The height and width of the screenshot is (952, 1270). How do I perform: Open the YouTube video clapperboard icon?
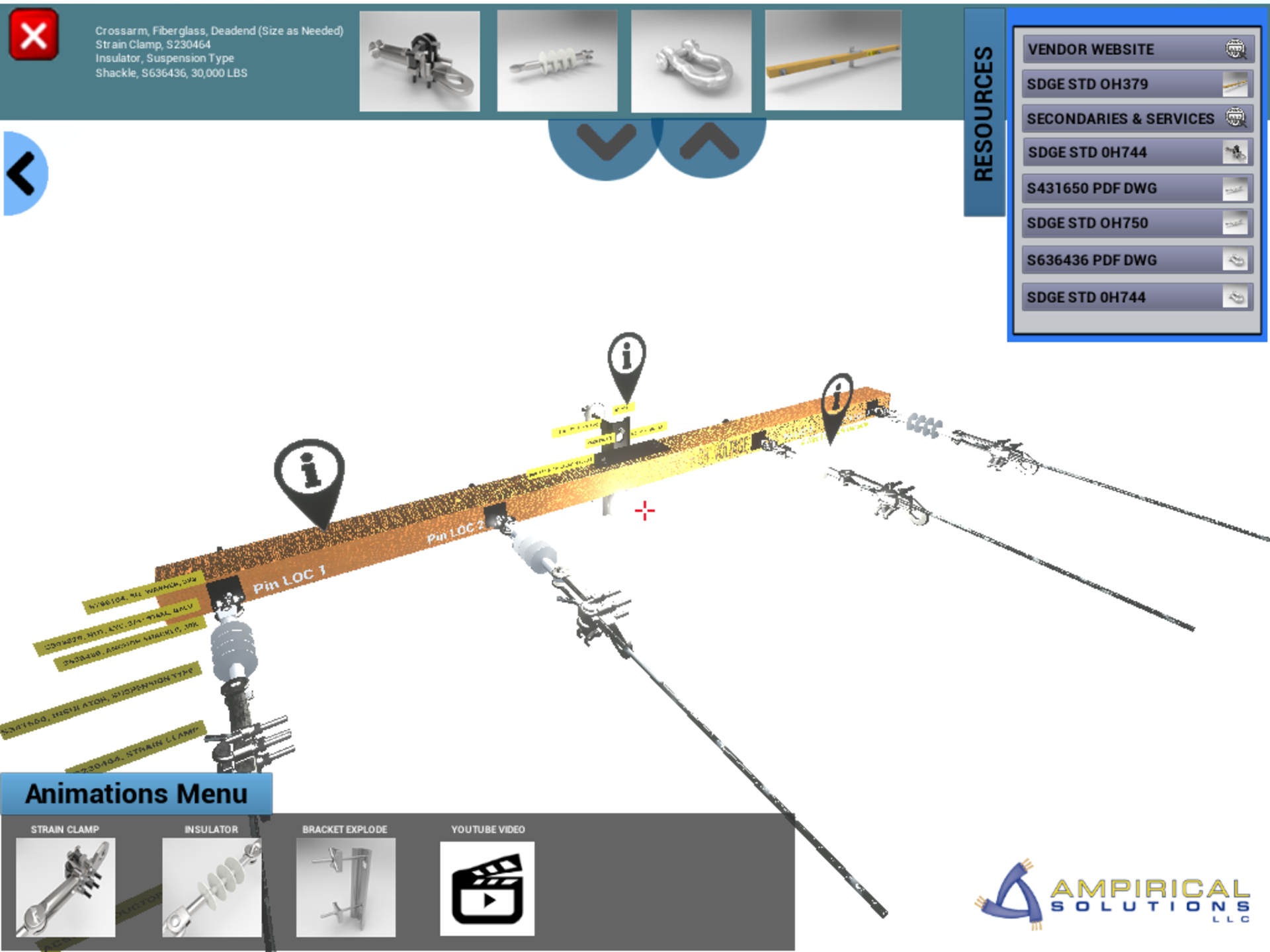487,888
